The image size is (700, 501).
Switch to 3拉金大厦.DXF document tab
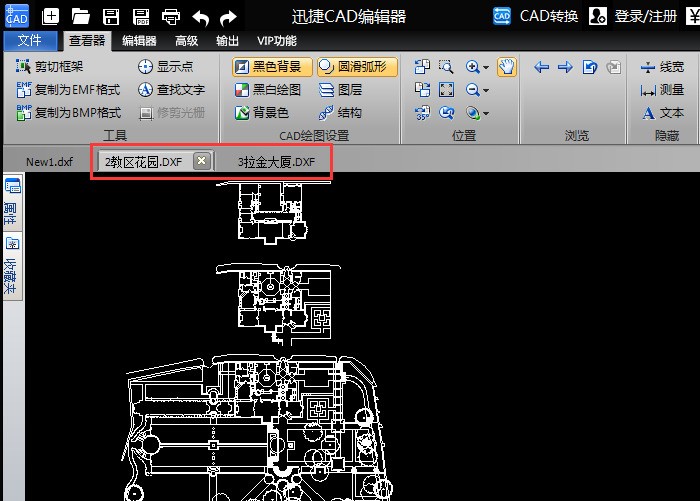[276, 162]
